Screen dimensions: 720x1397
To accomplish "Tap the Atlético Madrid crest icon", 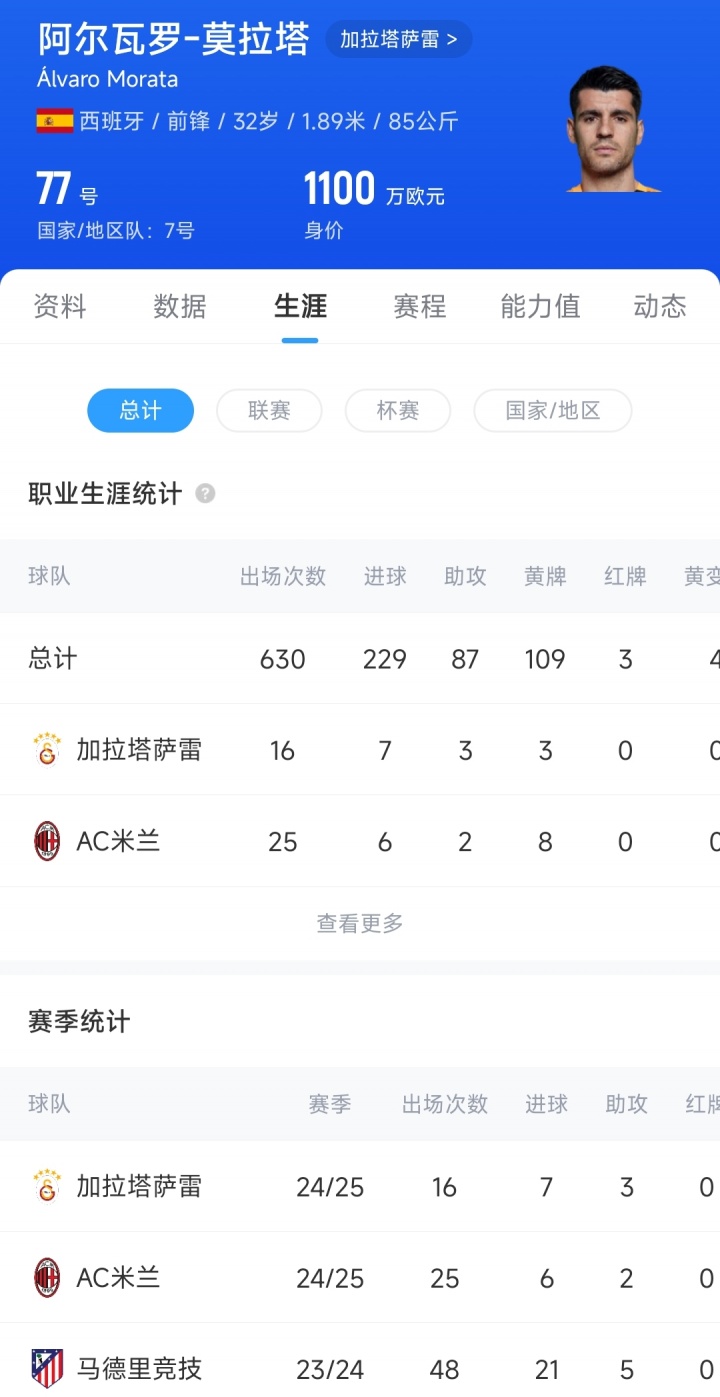I will tap(47, 1368).
